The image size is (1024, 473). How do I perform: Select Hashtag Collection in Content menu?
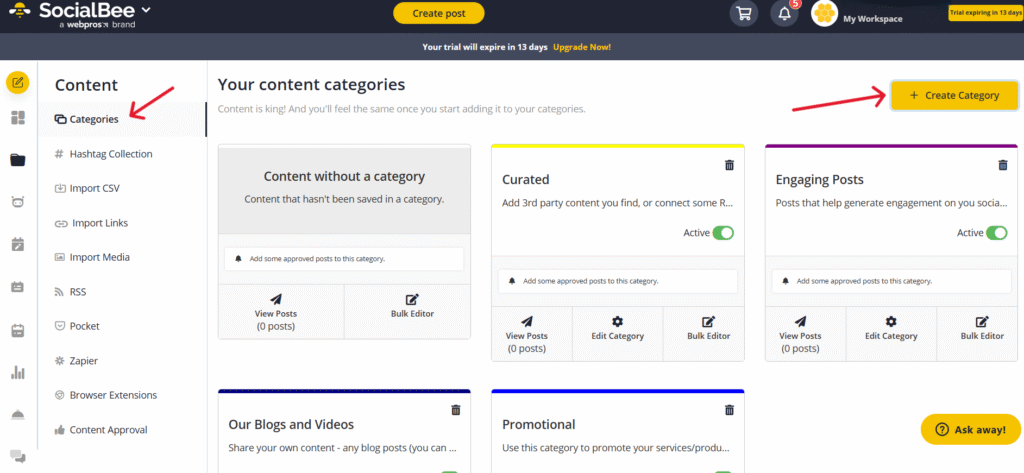pos(110,154)
